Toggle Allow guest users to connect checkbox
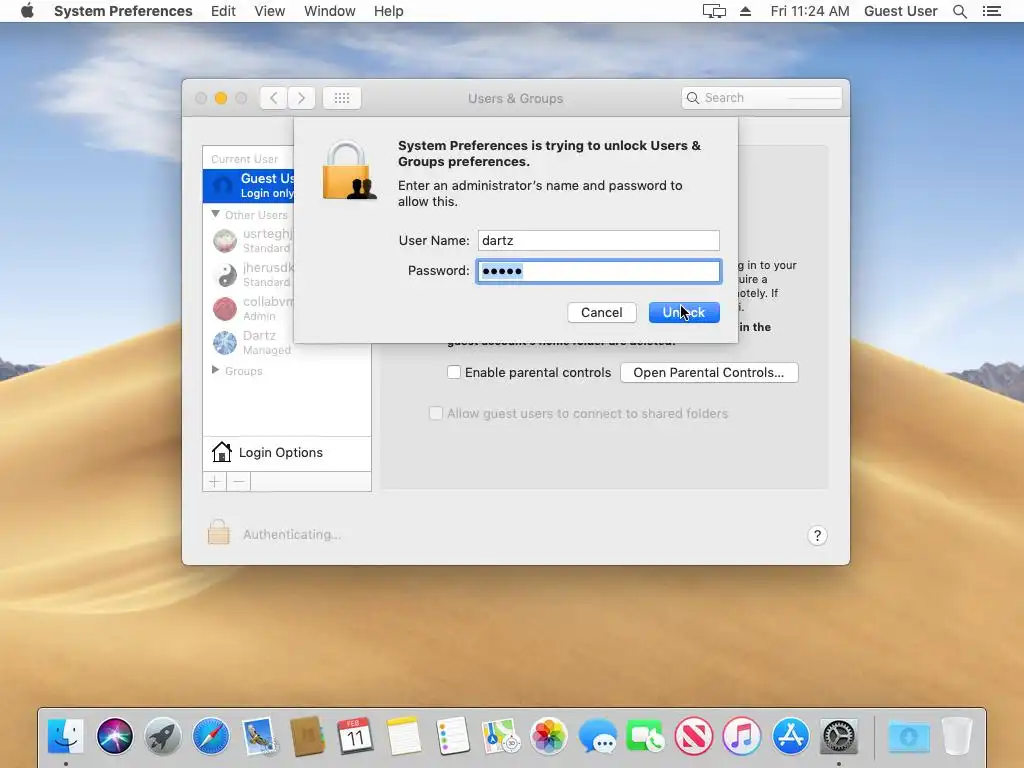The image size is (1024, 768). pos(436,413)
